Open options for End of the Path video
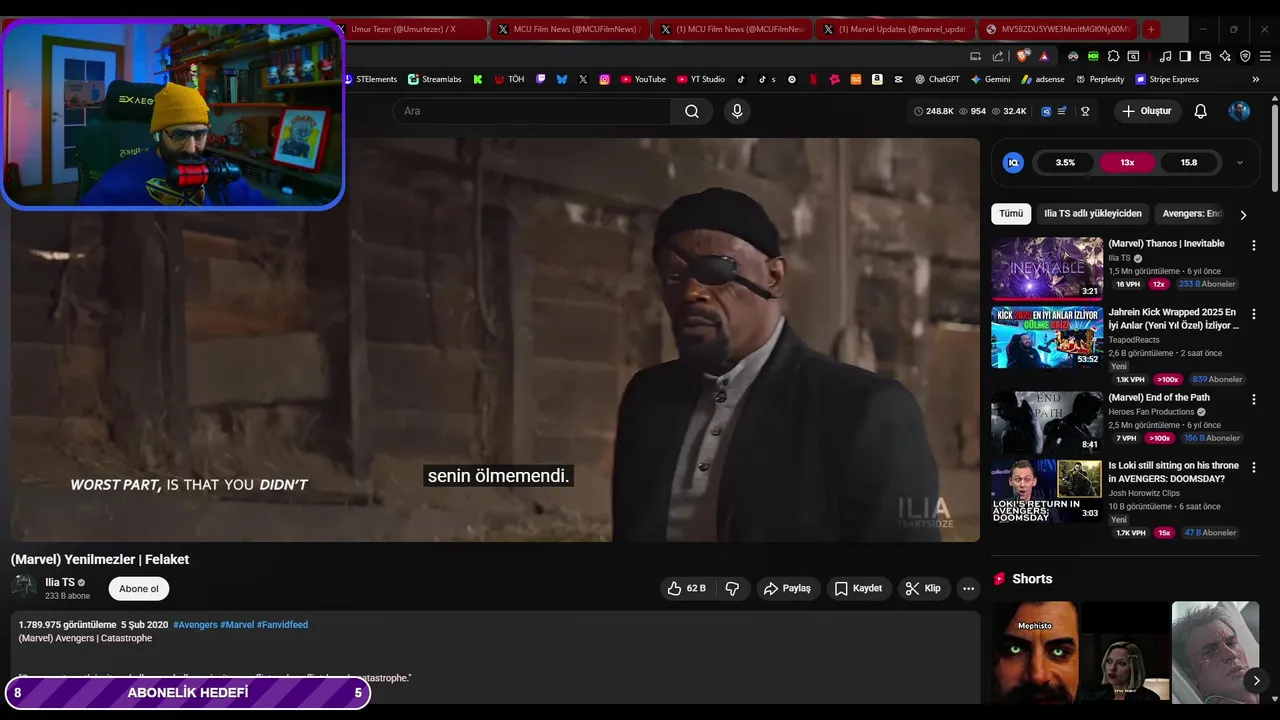 pyautogui.click(x=1254, y=399)
